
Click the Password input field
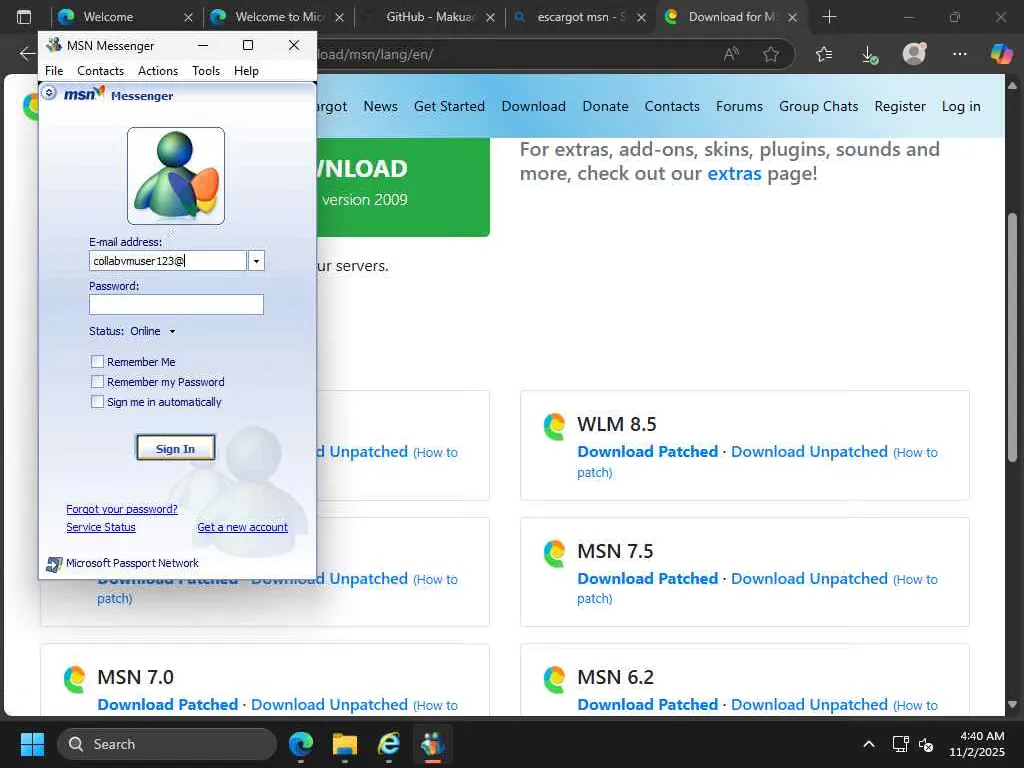(x=176, y=304)
